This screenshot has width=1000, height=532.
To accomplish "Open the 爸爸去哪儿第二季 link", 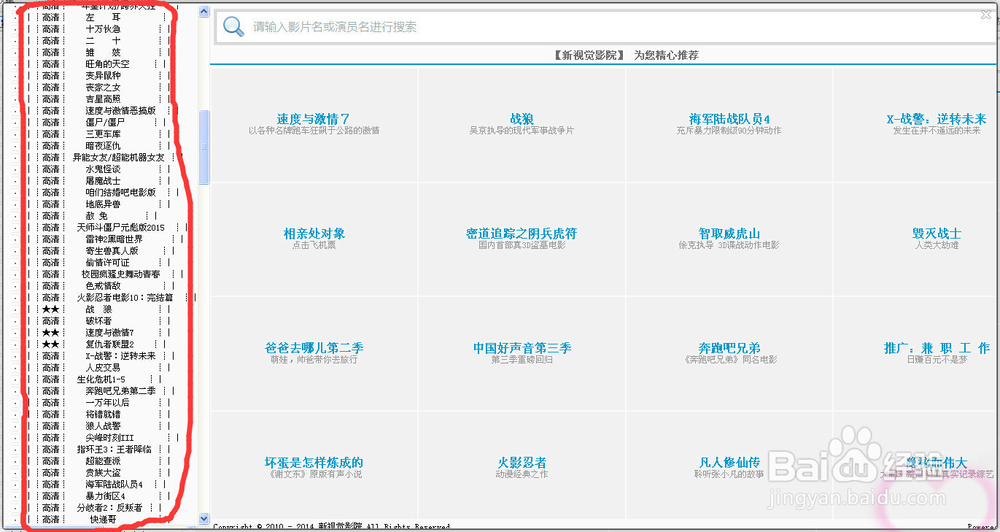I will tap(314, 348).
